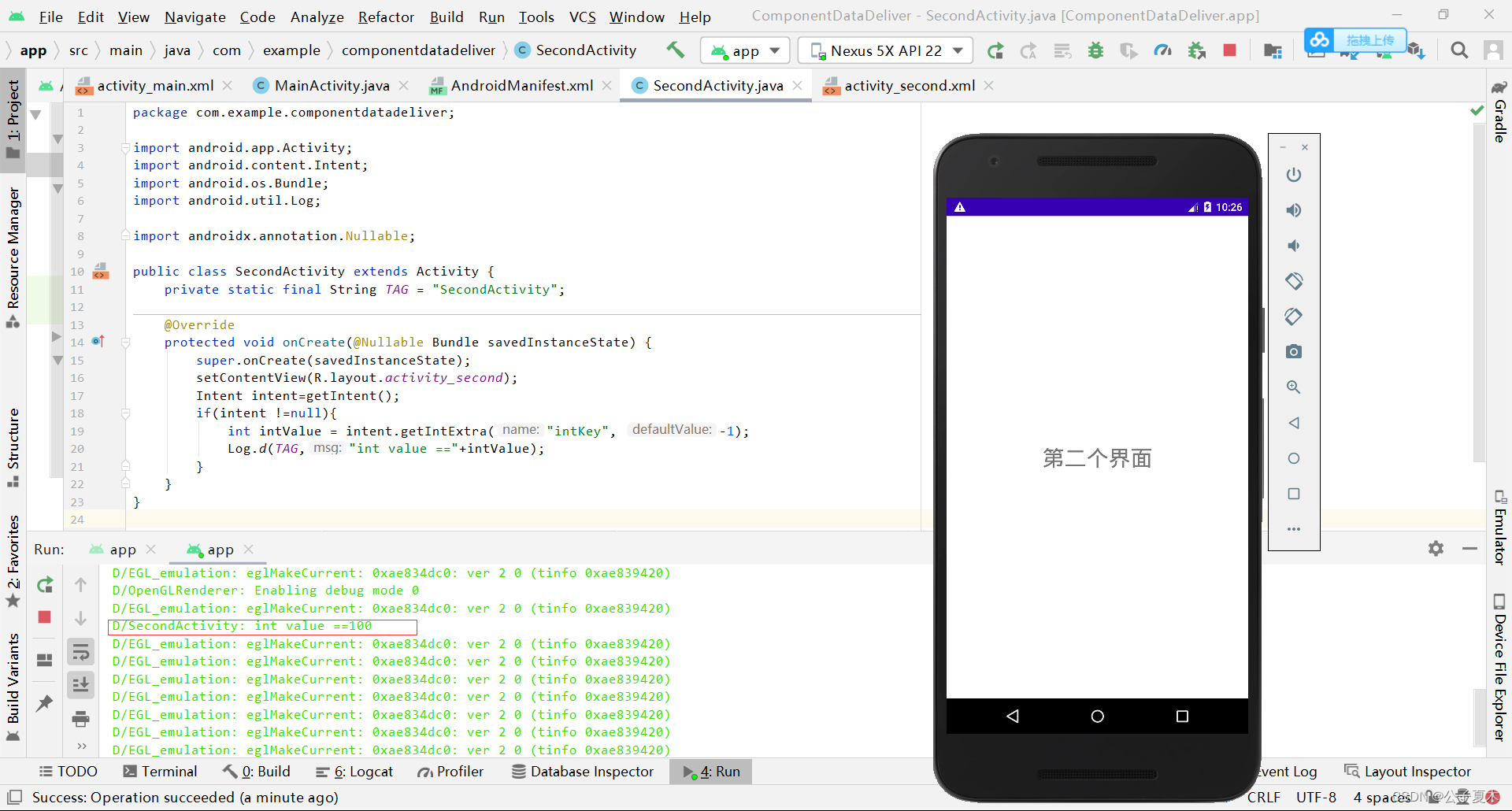Open the Nexus 5X API 22 device dropdown

click(x=884, y=50)
